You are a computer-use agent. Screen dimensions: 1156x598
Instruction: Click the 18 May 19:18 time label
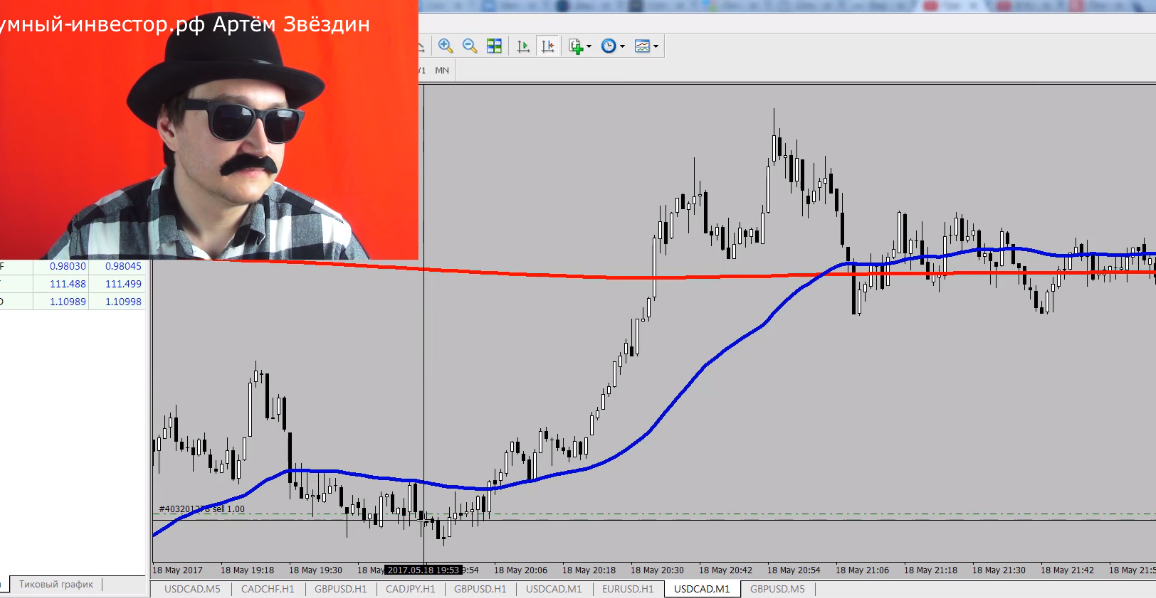pos(249,570)
